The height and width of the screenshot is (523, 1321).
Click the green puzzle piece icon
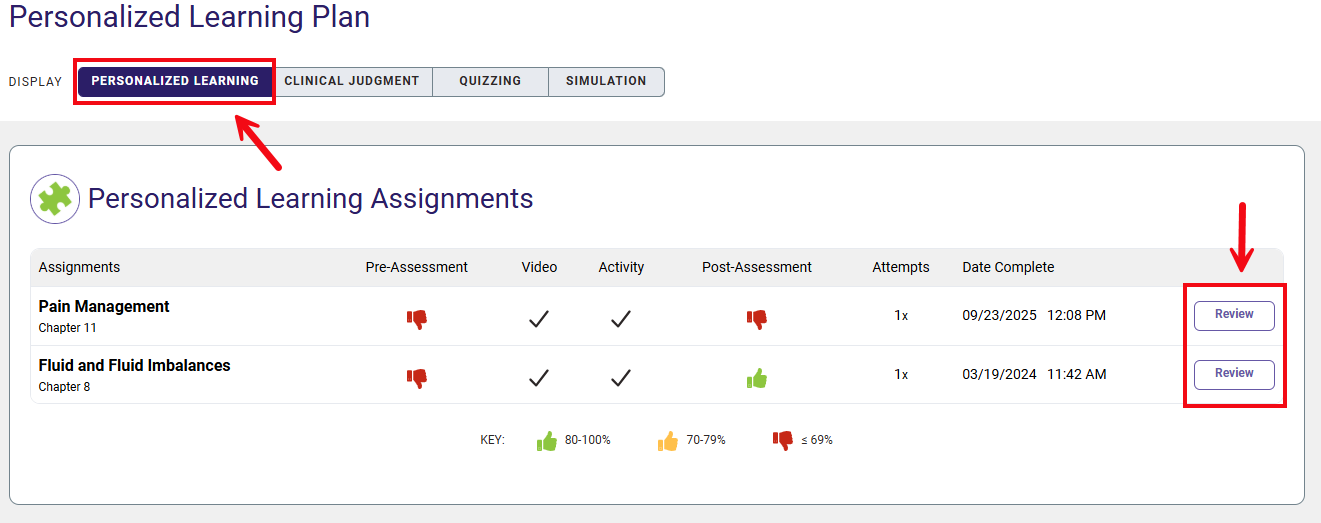pyautogui.click(x=55, y=198)
